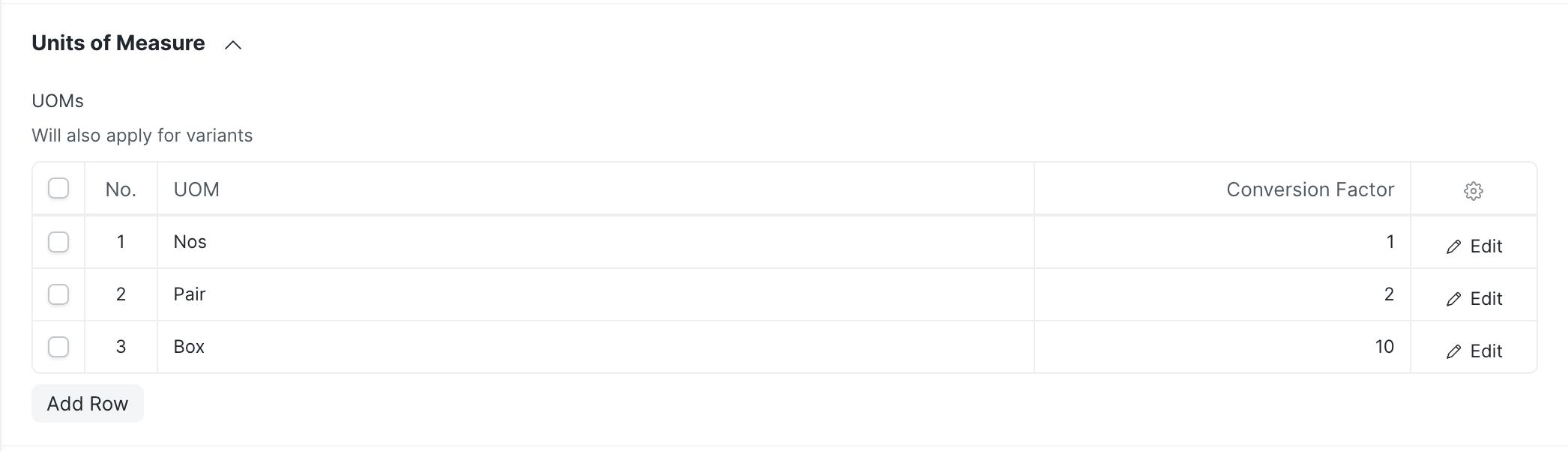Open the table column settings gear
This screenshot has height=451, width=1568.
1473,191
